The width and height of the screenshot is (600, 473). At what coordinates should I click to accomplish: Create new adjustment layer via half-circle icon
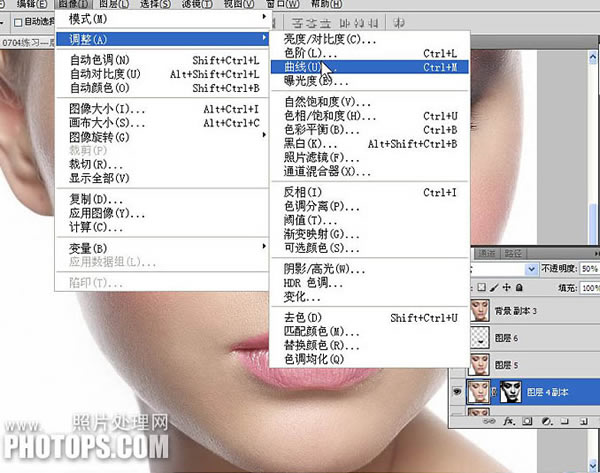[547, 421]
